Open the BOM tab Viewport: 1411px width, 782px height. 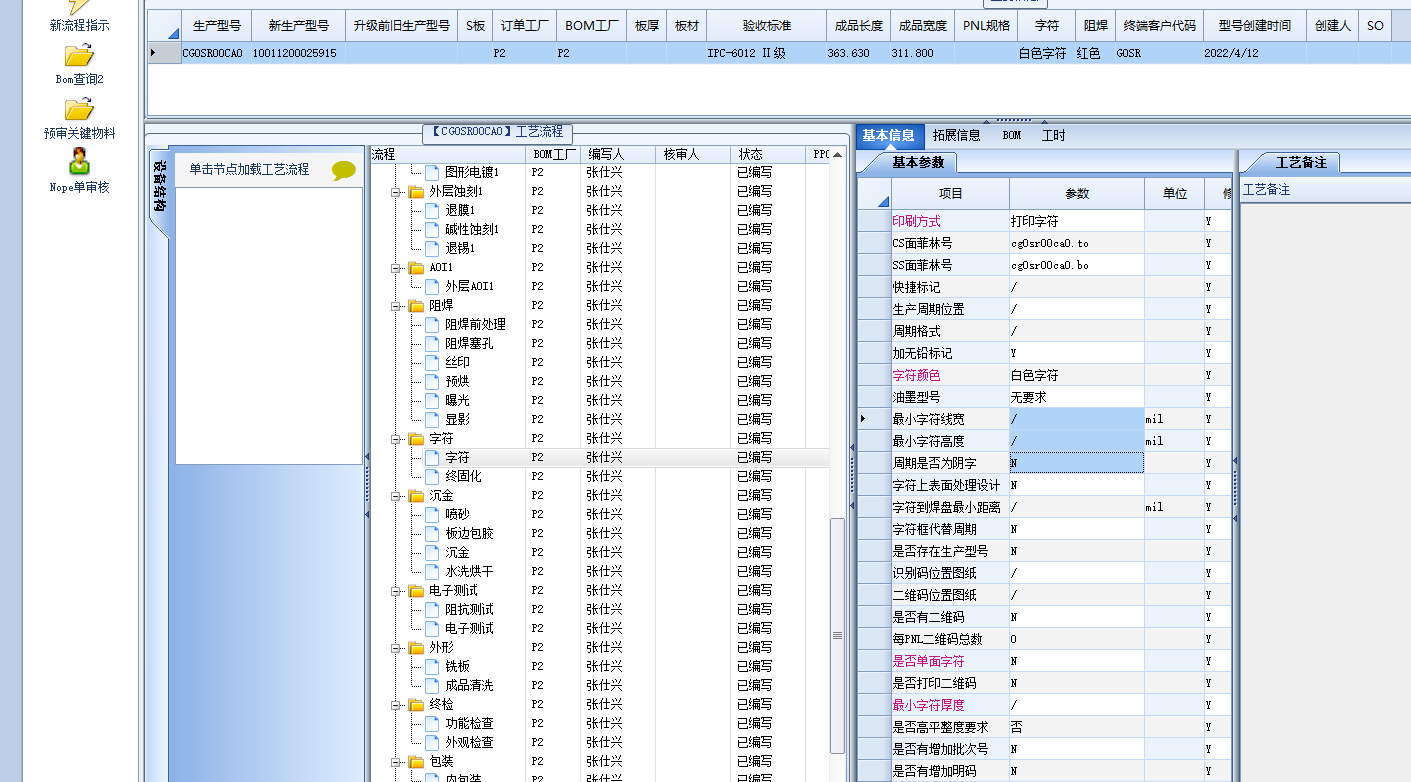click(x=1012, y=135)
